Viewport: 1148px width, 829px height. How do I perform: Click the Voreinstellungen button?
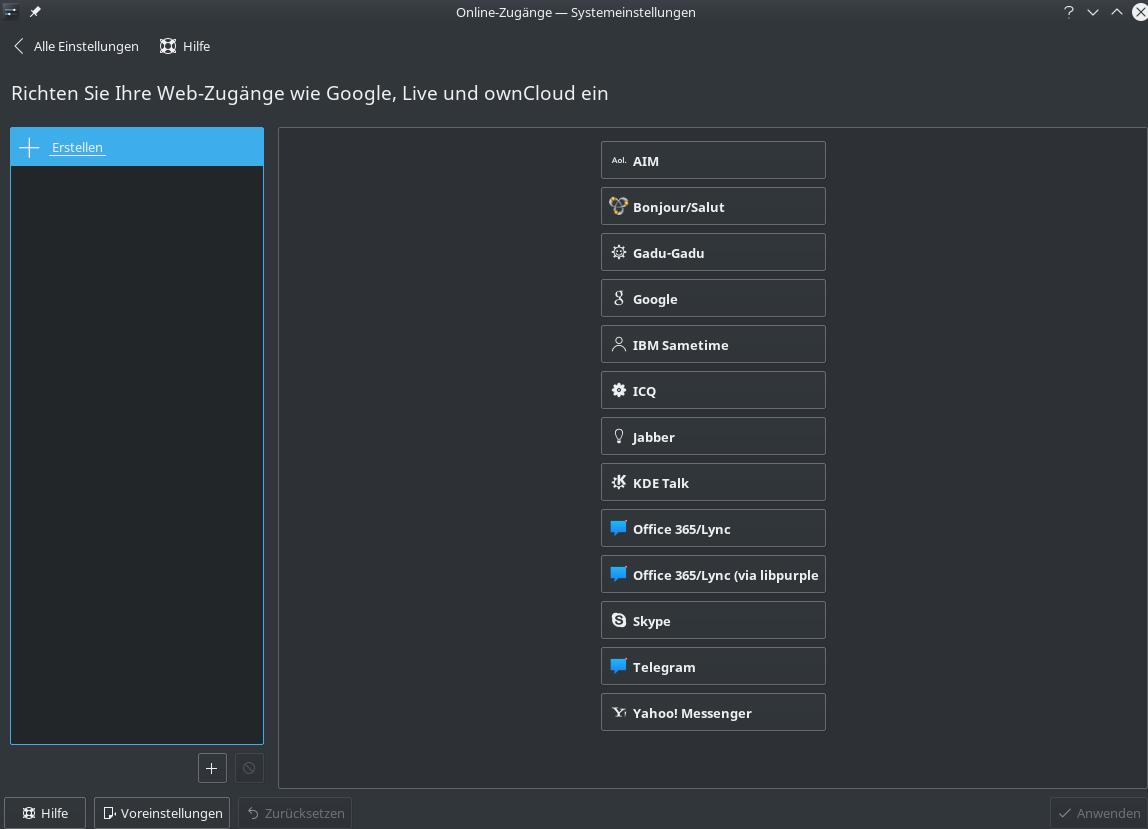click(162, 813)
